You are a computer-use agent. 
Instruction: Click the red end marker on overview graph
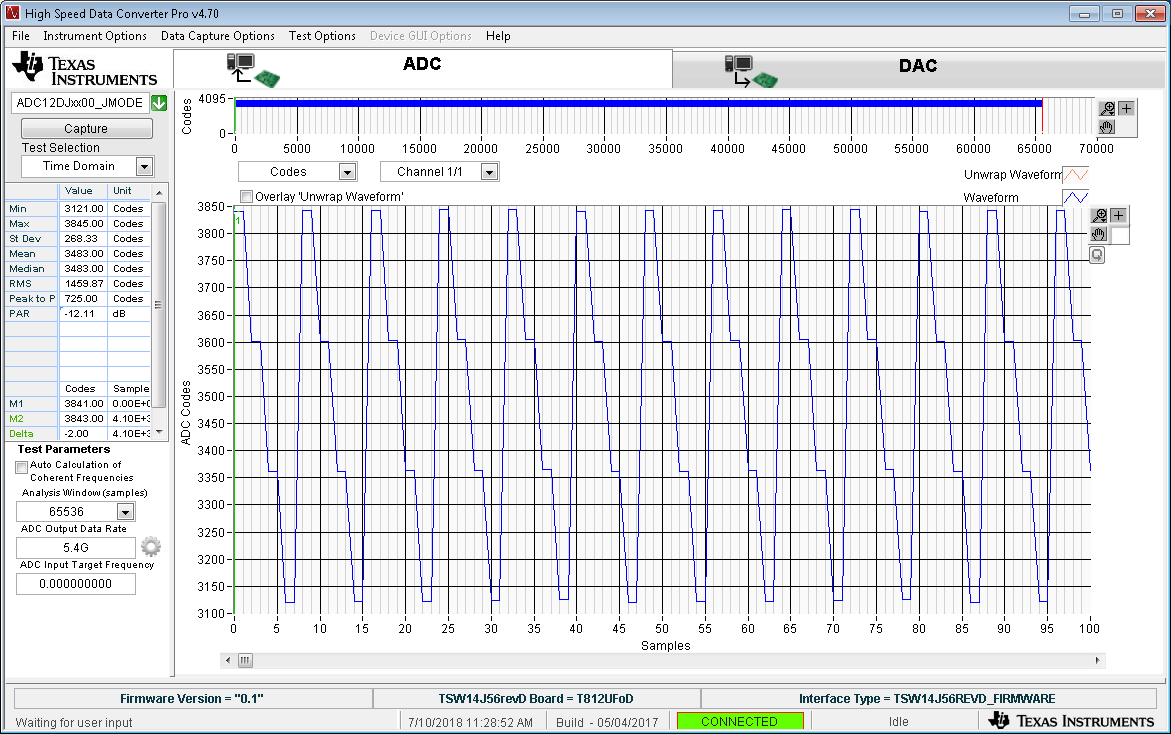(x=1042, y=116)
